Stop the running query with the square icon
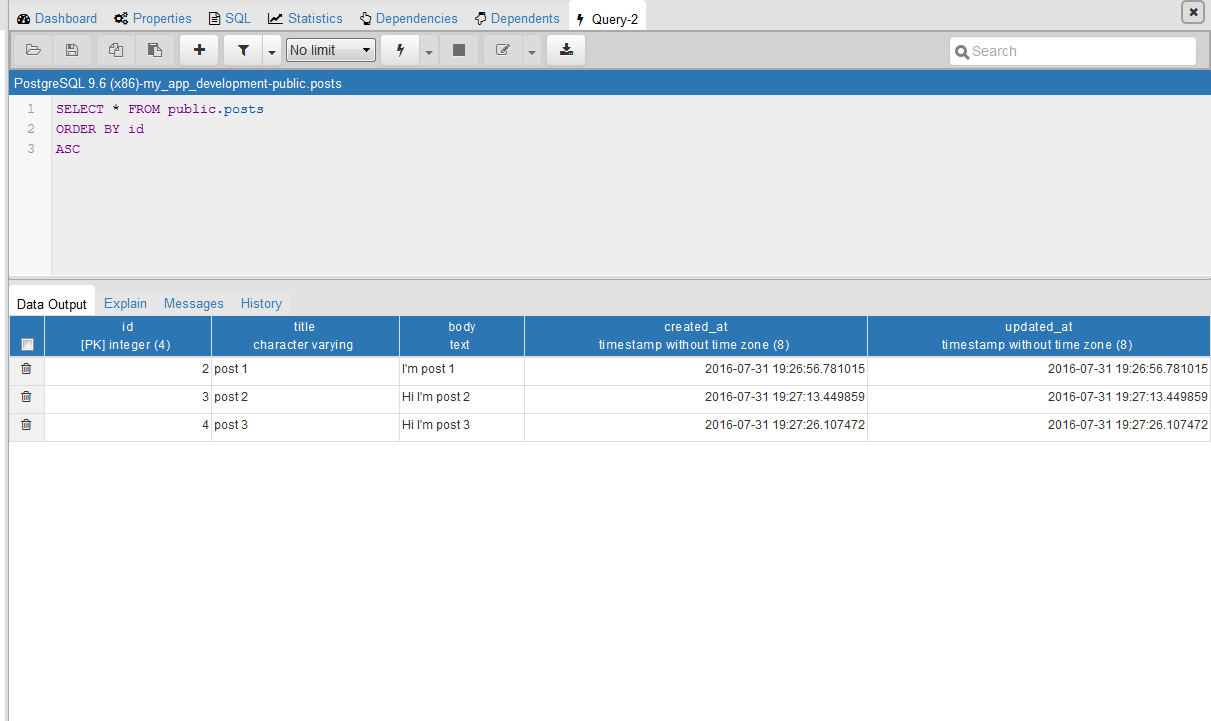This screenshot has width=1211, height=721. point(459,50)
